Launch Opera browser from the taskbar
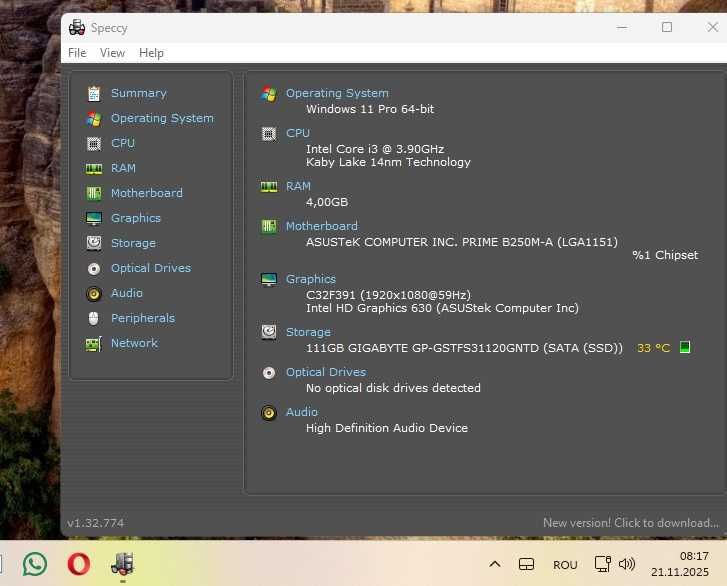Screen dimensions: 727x586 79,564
